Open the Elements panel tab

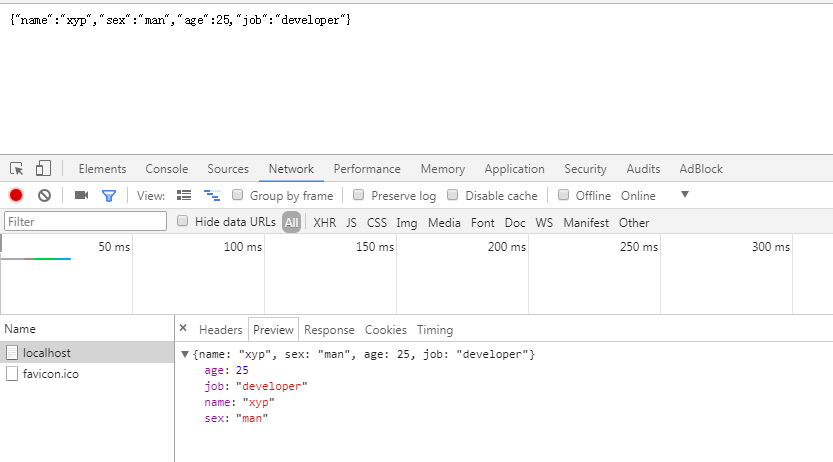(103, 169)
